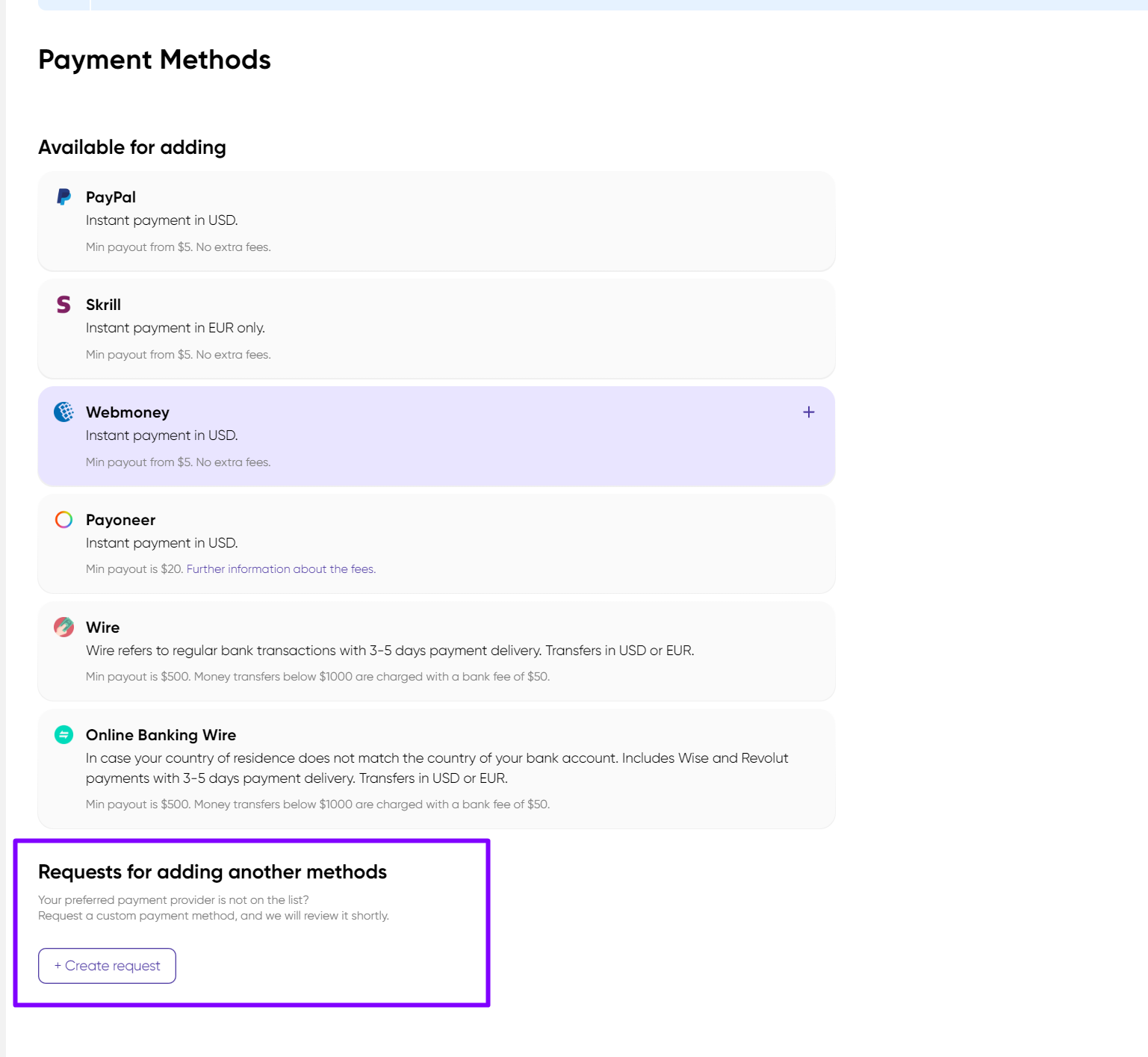Click Requests for adding another methods heading
This screenshot has width=1148, height=1057.
[x=212, y=872]
